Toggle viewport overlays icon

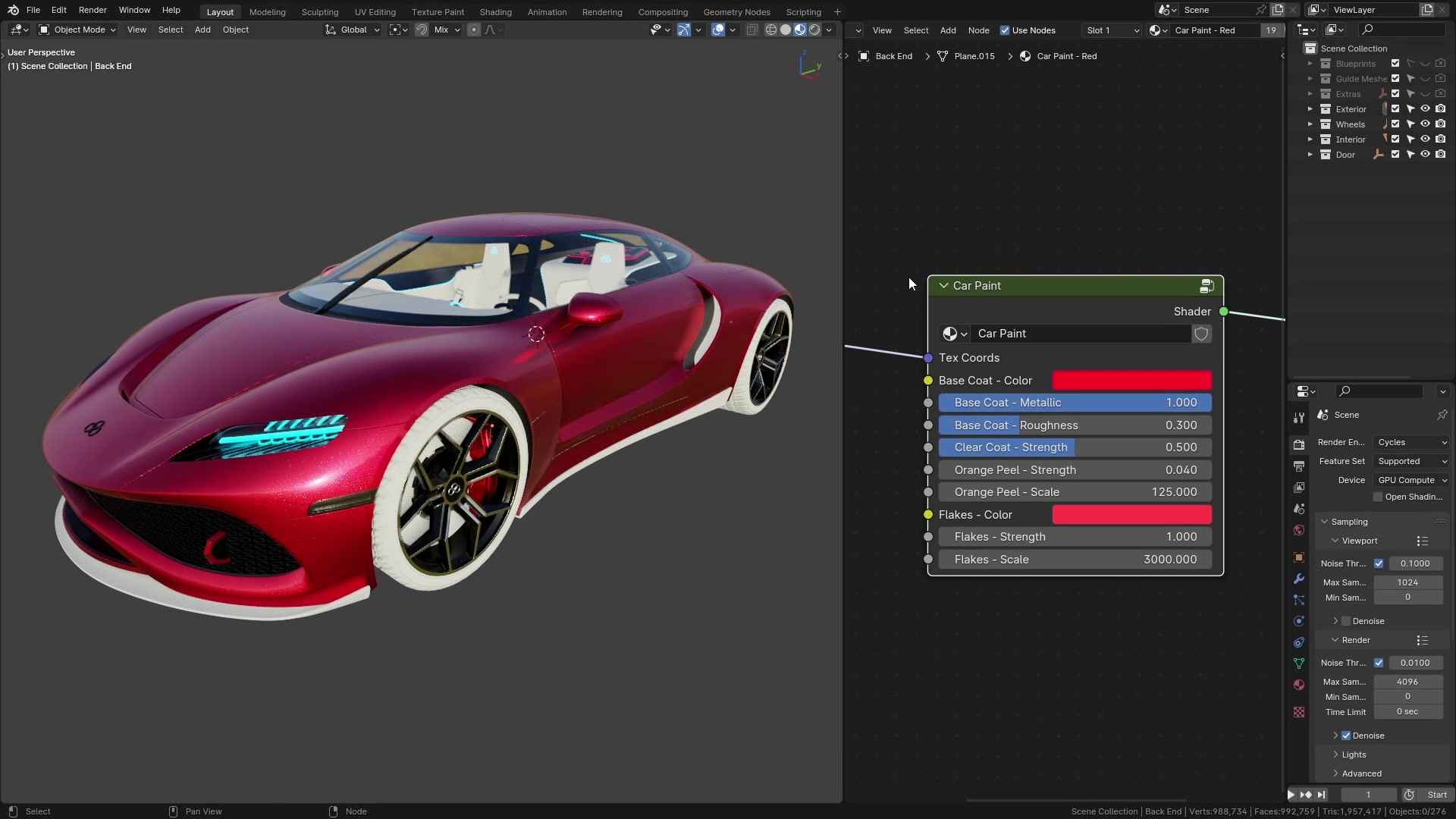717,30
